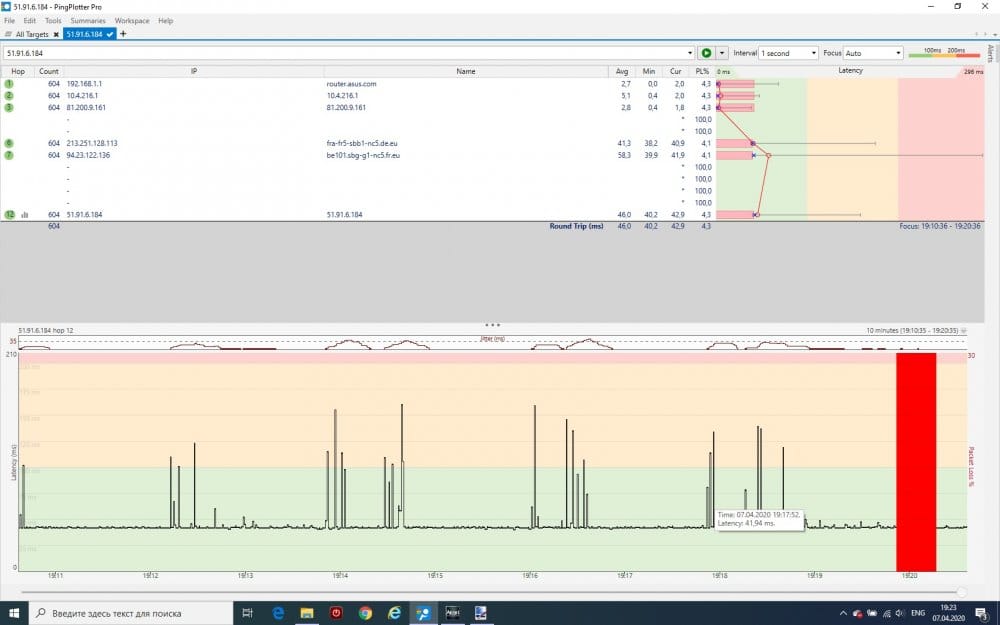The height and width of the screenshot is (625, 1000).
Task: Add a new target tab with the plus icon
Action: click(123, 34)
